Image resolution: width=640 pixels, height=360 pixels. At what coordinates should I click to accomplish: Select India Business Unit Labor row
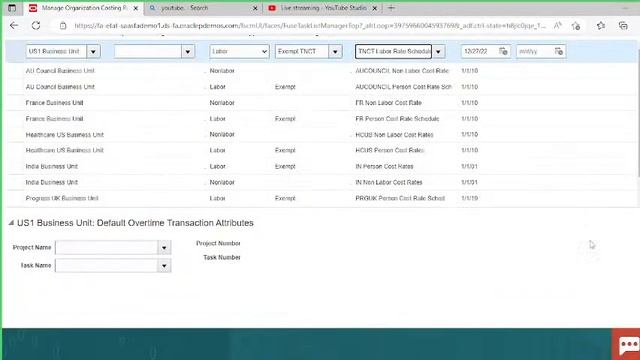pyautogui.click(x=322, y=167)
